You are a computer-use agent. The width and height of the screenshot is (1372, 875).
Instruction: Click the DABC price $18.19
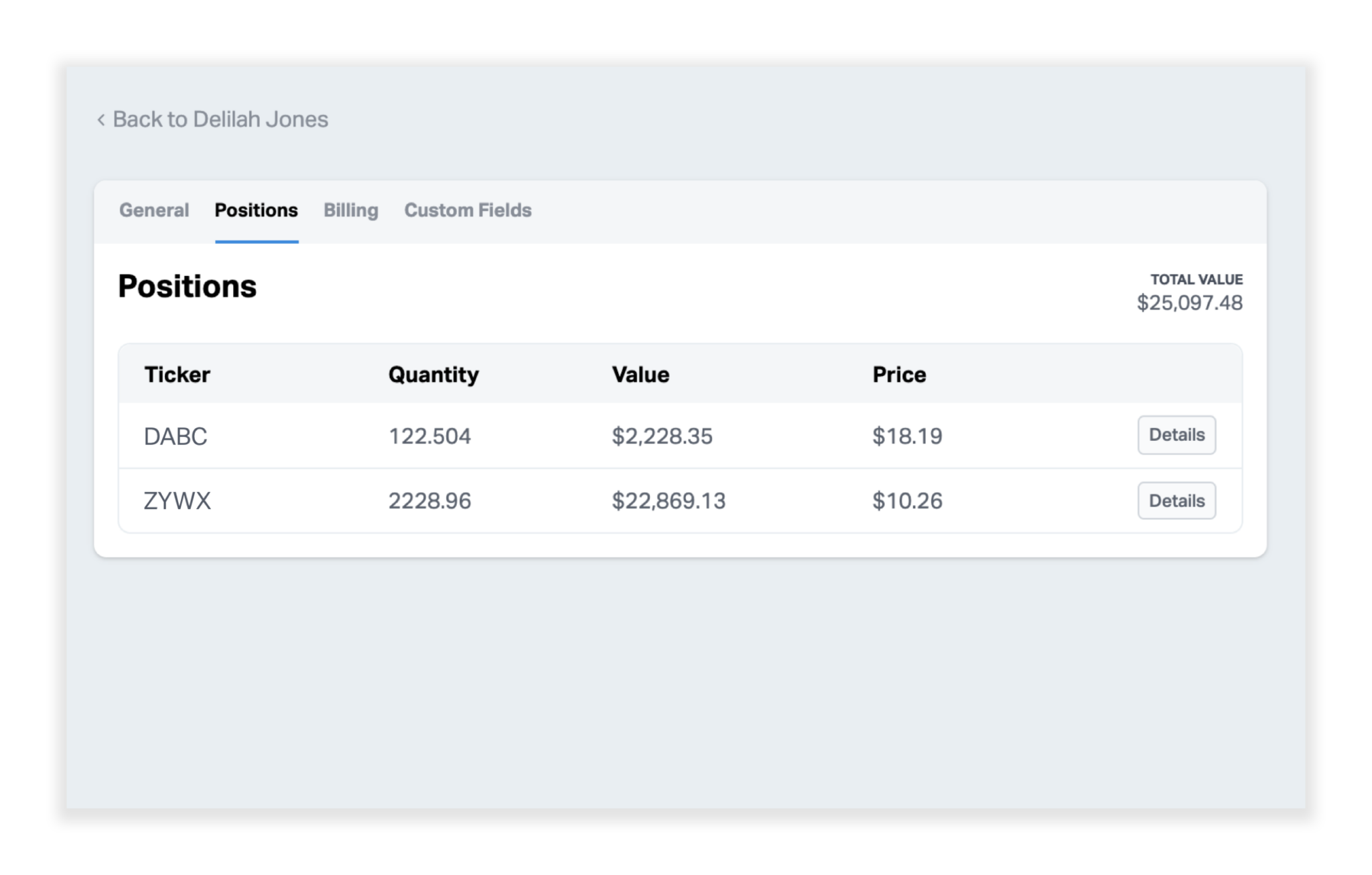(906, 436)
